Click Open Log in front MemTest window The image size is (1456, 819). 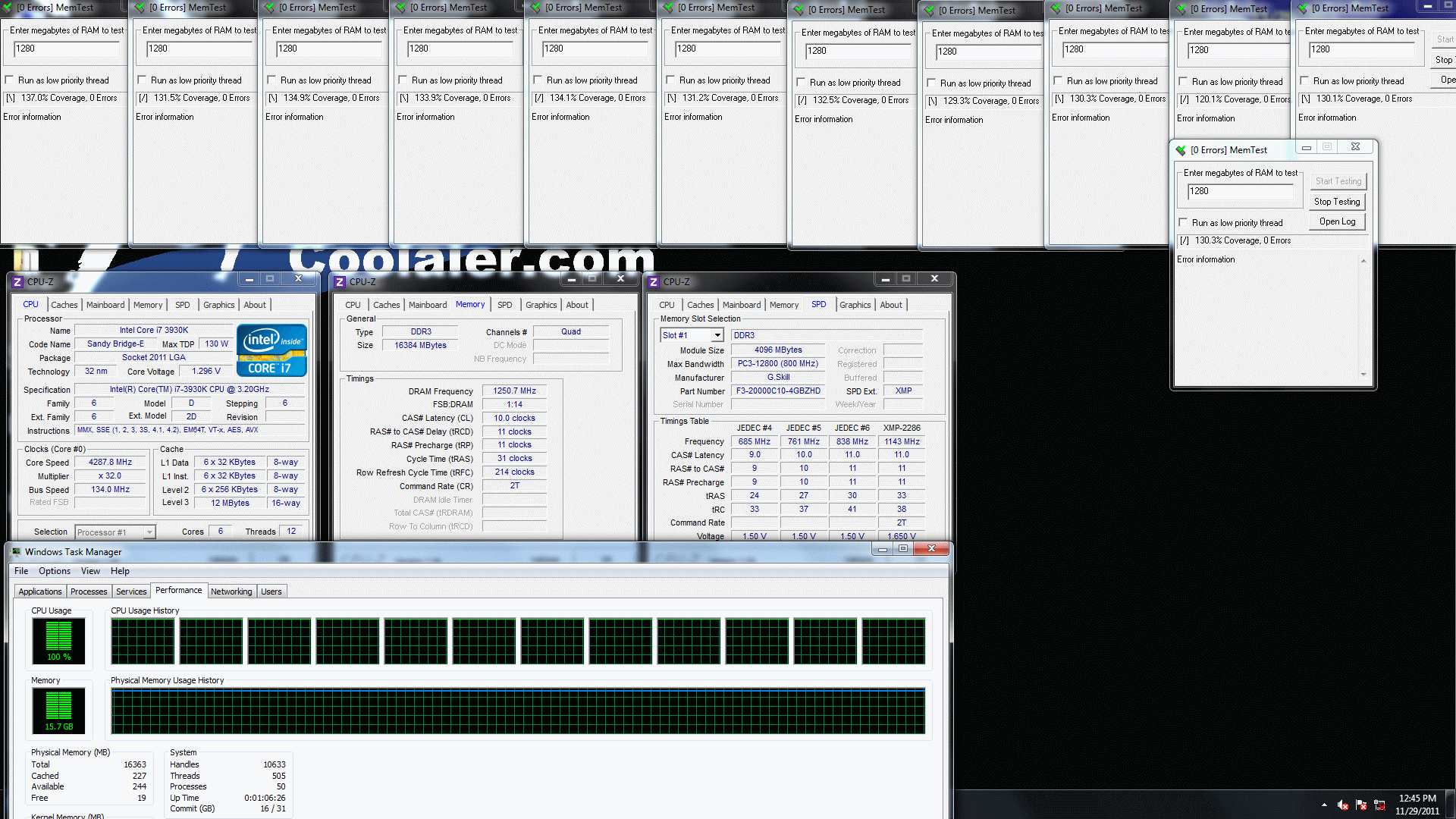pos(1337,221)
